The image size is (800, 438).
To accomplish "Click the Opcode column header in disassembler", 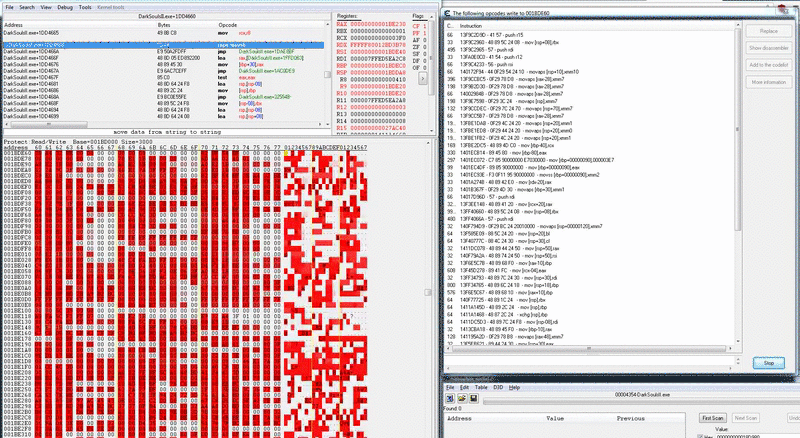I will (x=228, y=25).
